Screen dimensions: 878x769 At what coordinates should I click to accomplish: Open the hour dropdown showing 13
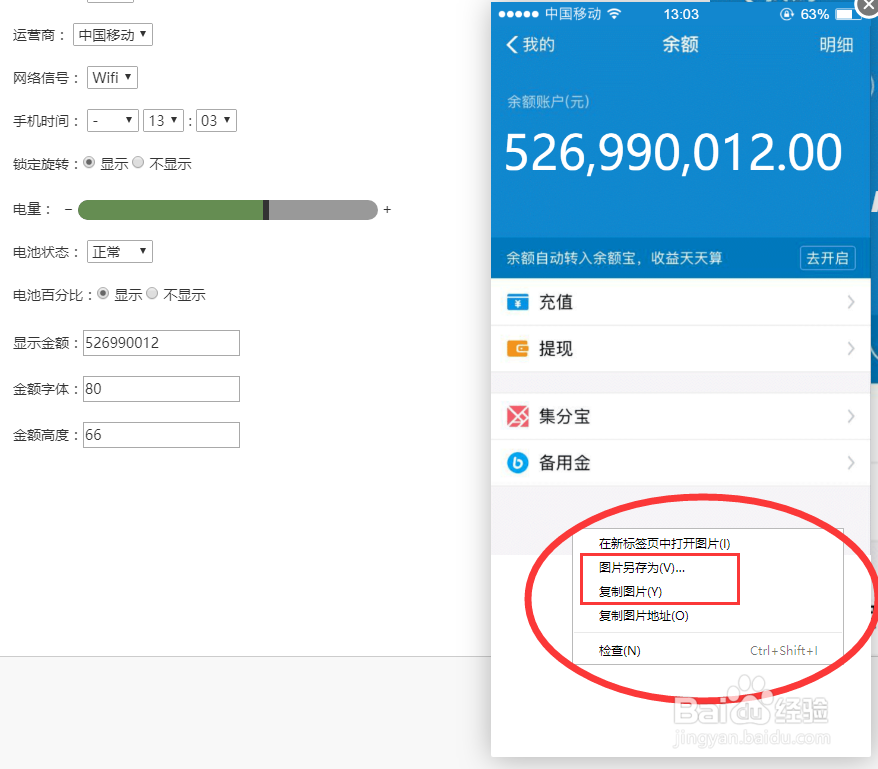[163, 120]
